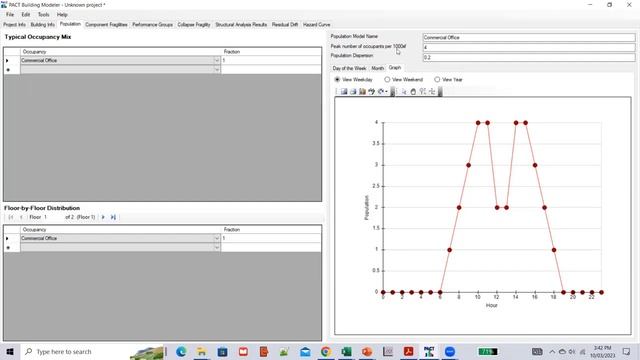
Task: Click the Population Model Name field
Action: [x=529, y=38]
